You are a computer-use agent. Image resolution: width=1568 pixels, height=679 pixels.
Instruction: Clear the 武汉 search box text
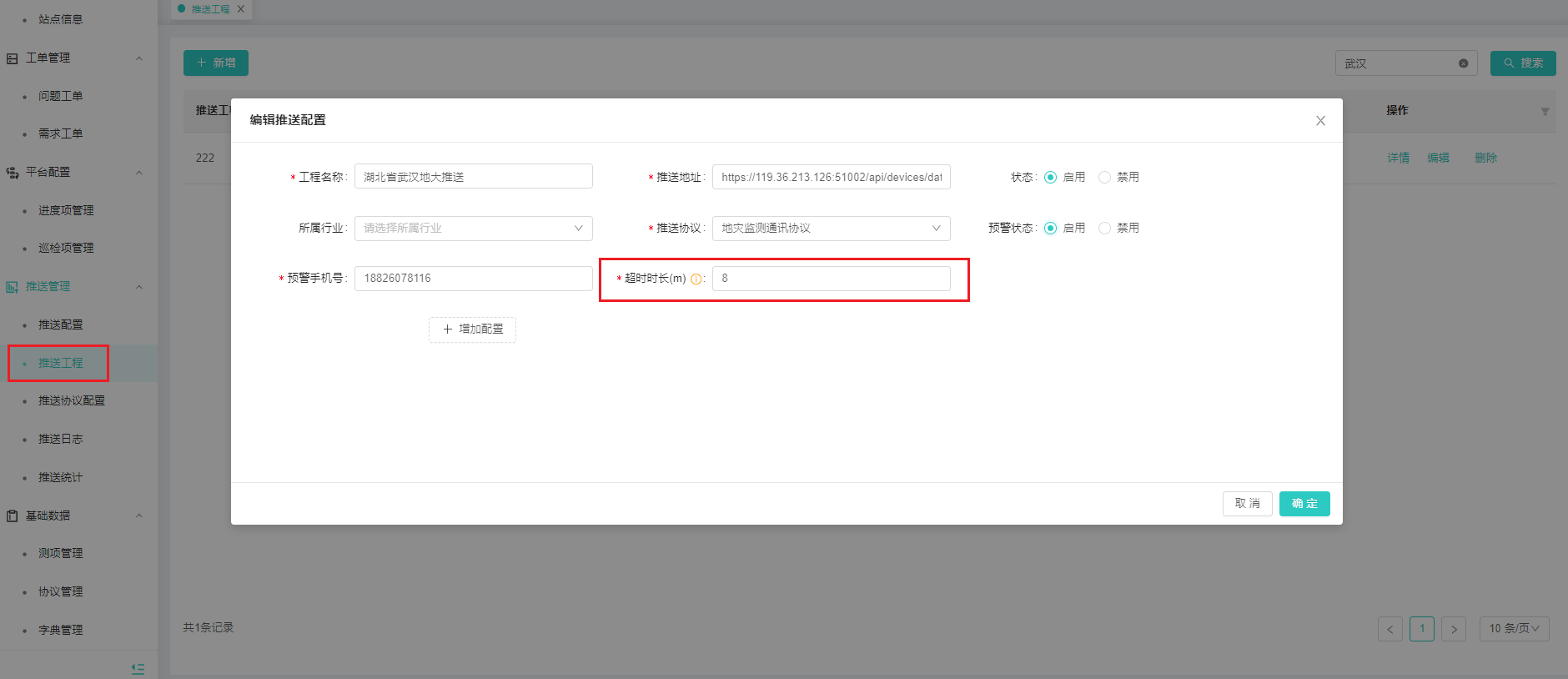tap(1463, 63)
